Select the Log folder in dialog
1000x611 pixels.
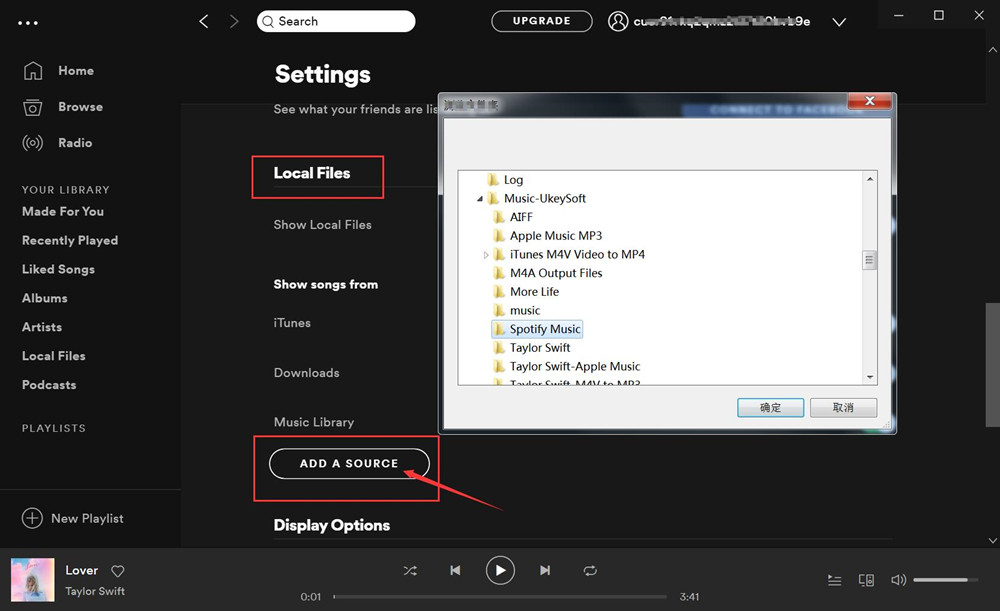[x=513, y=180]
